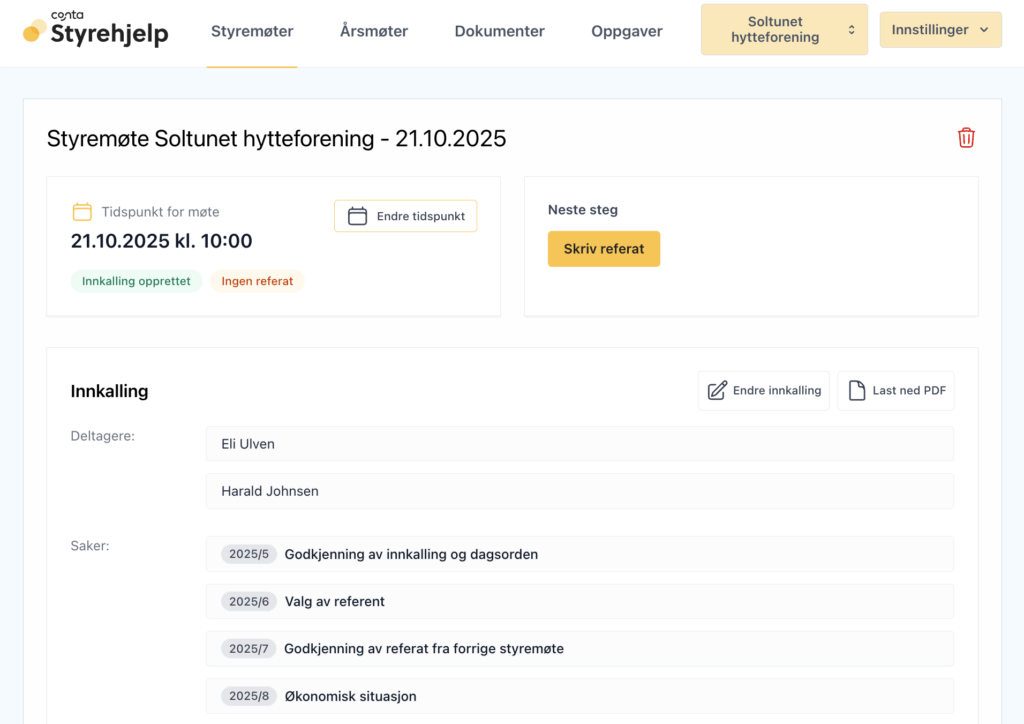
Task: Click the red trash delete icon
Action: [966, 138]
